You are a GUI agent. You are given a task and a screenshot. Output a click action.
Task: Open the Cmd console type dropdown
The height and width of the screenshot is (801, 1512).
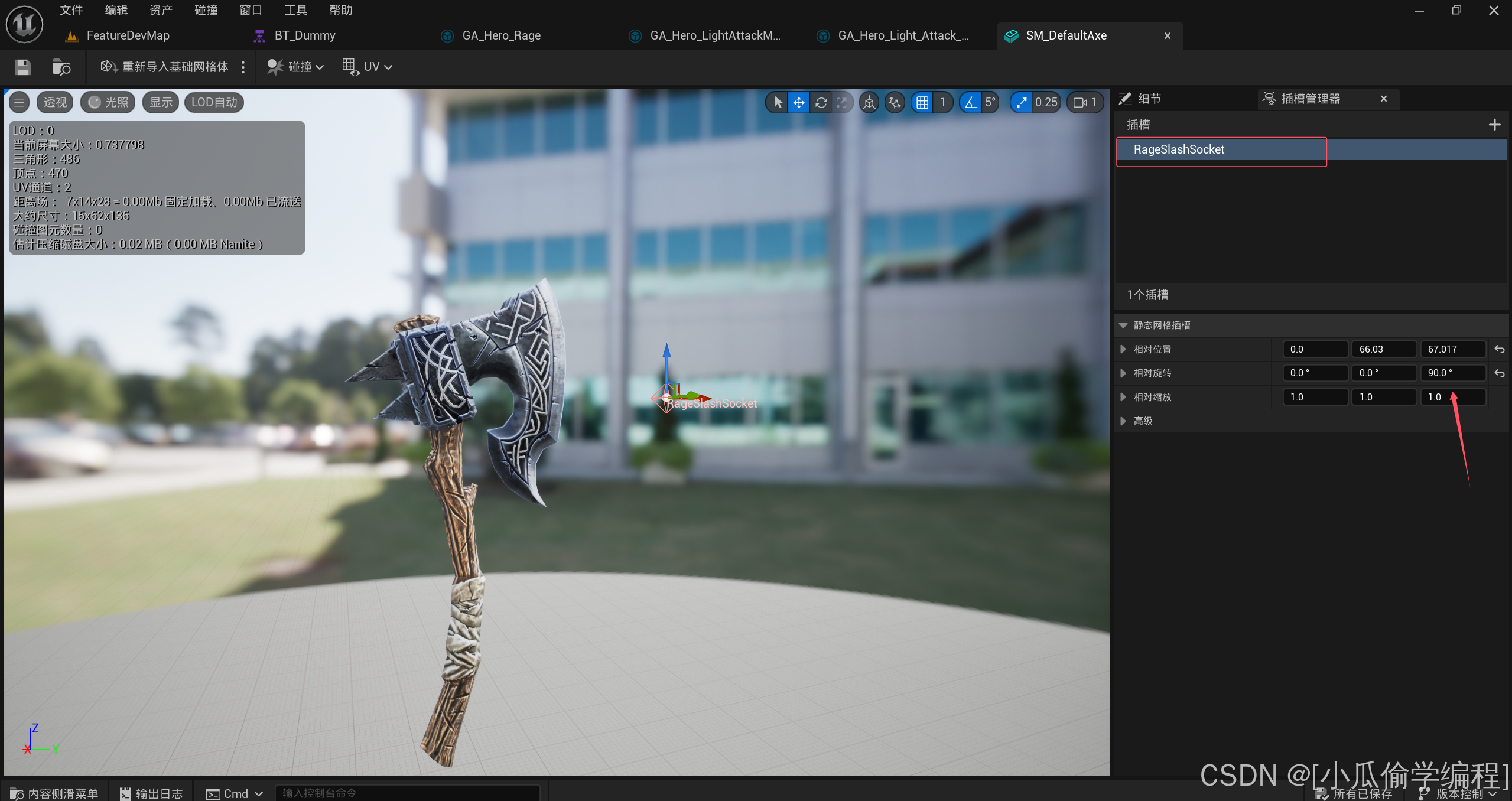[x=235, y=793]
